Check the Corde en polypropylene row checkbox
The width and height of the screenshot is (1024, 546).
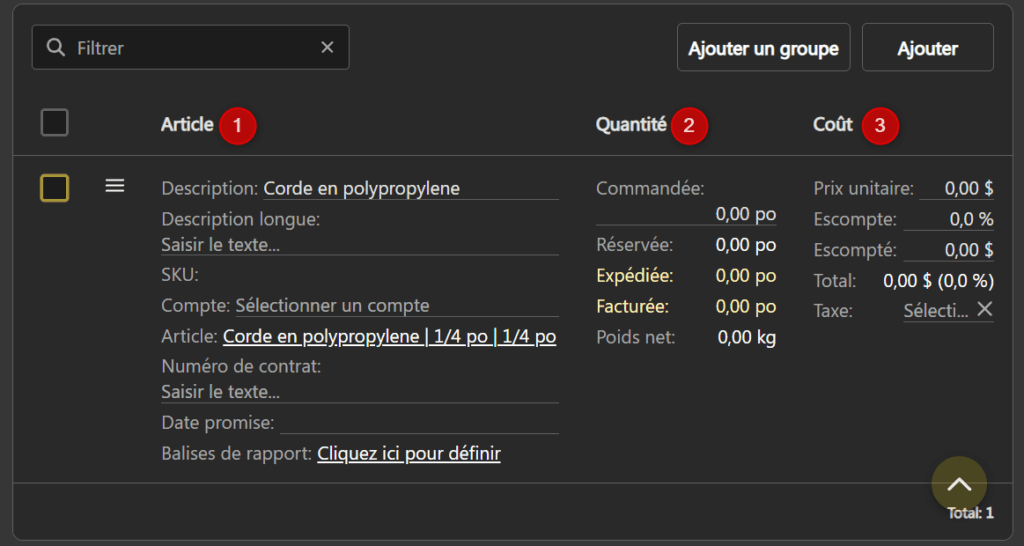55,188
